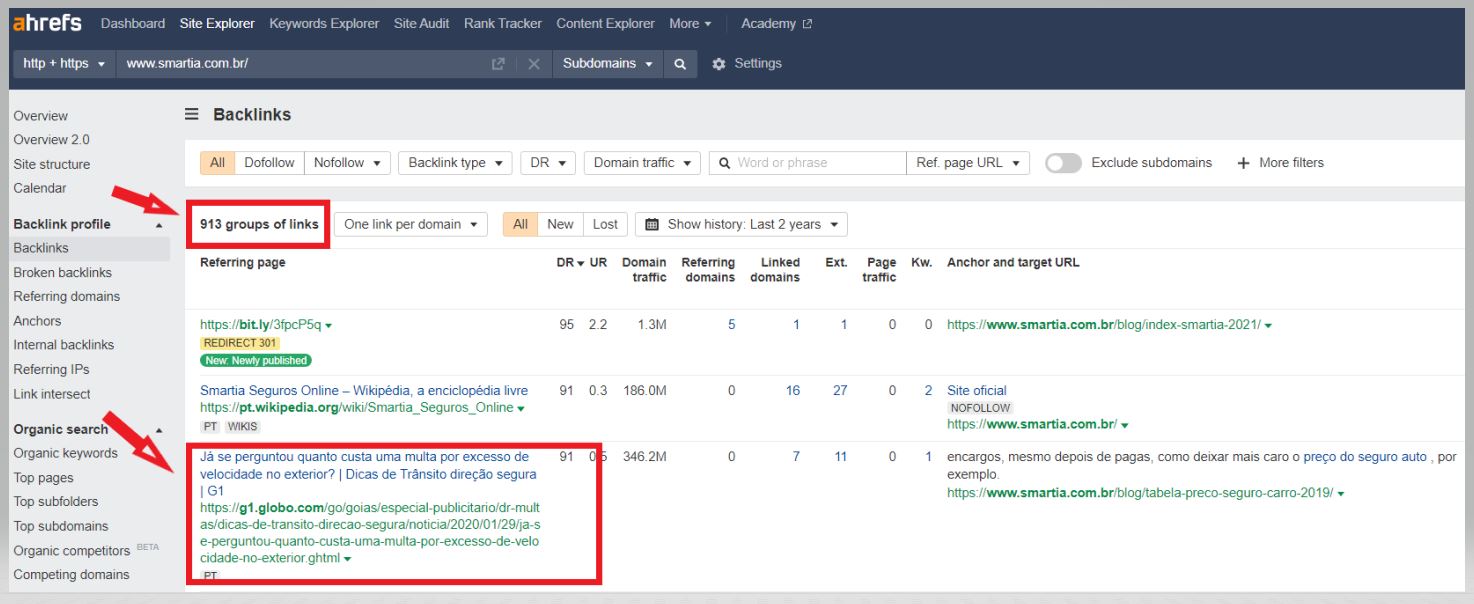Select the Lost links tab
Image resolution: width=1474 pixels, height=604 pixels.
(x=605, y=224)
